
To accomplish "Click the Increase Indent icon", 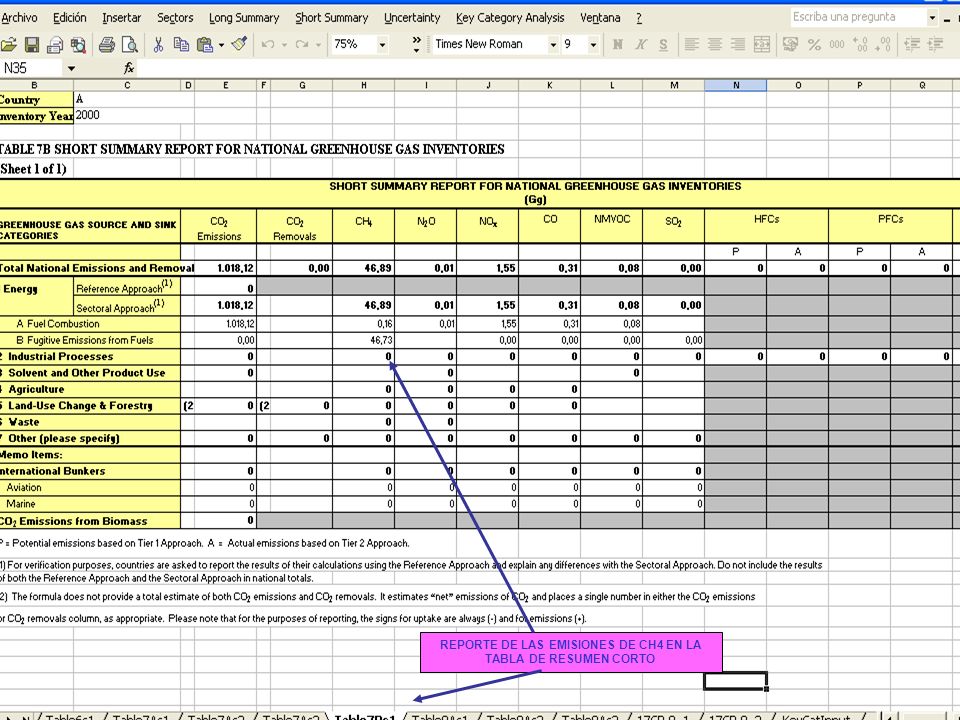I will point(935,44).
